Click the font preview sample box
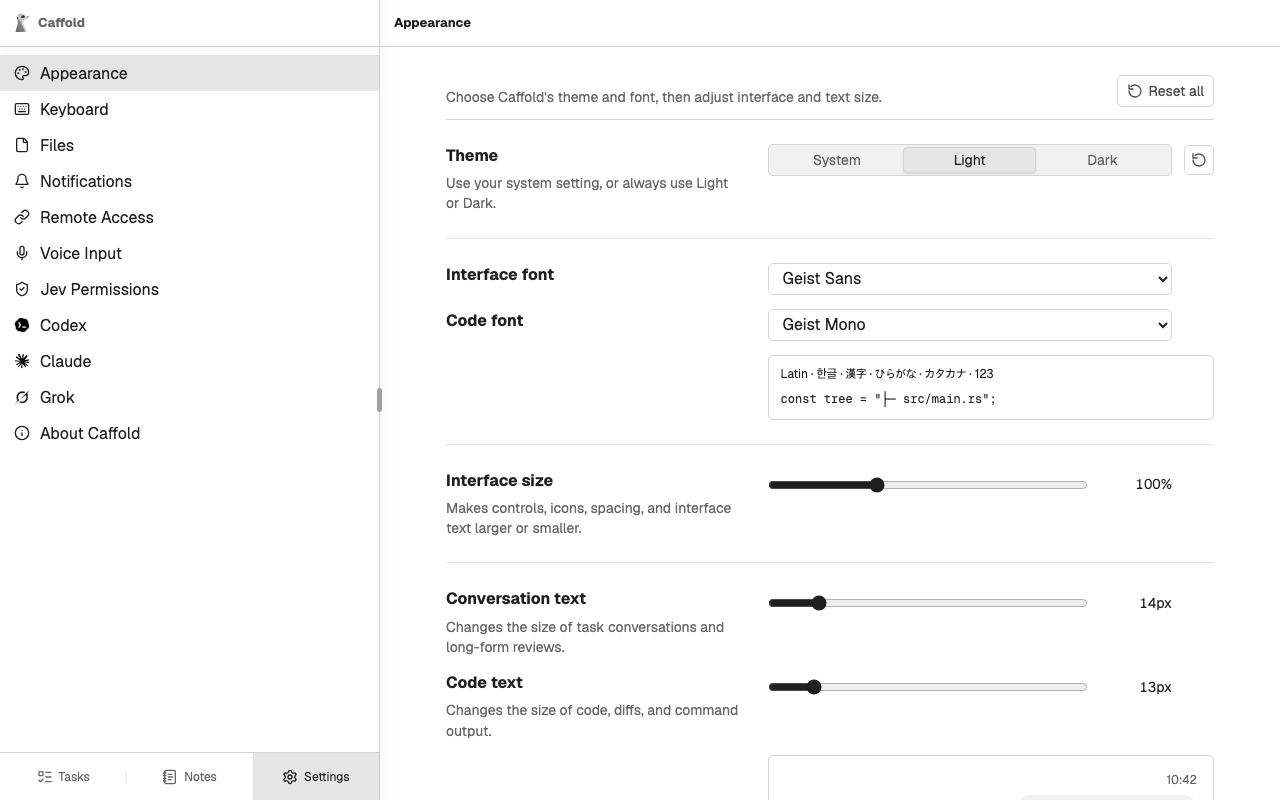 pos(991,387)
